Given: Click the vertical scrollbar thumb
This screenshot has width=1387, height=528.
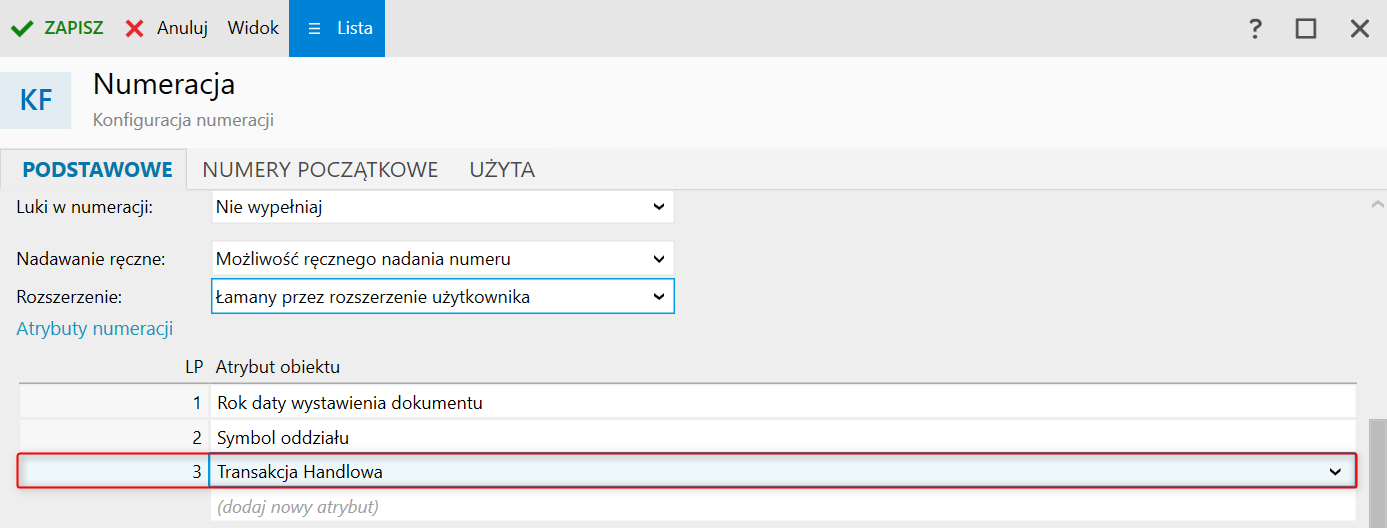Looking at the screenshot, I should coord(1377,470).
